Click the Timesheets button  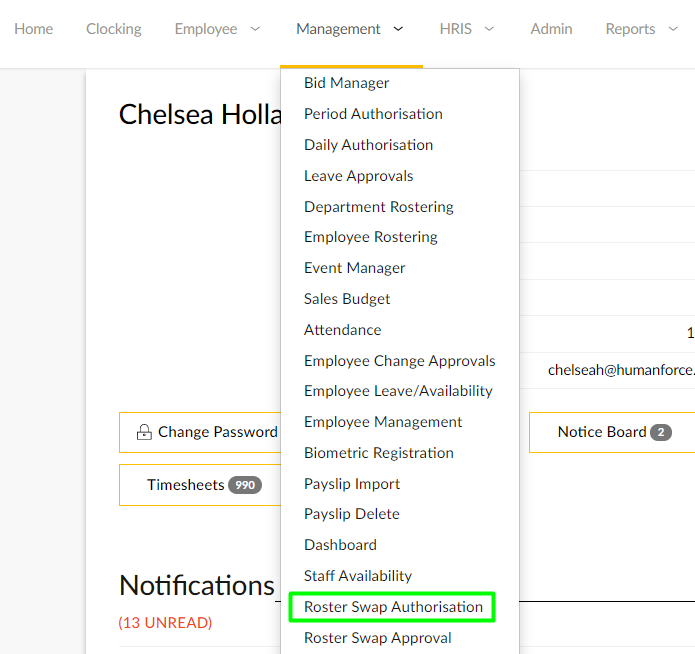click(x=200, y=485)
